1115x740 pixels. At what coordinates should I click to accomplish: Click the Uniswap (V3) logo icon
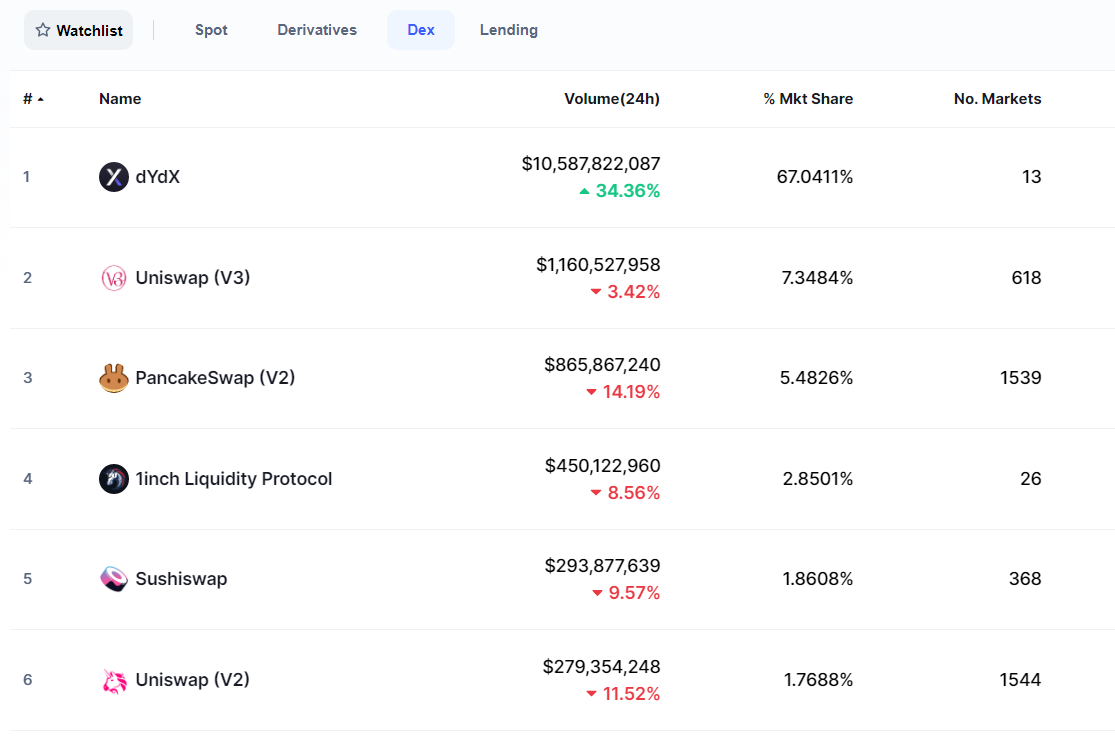click(x=114, y=278)
